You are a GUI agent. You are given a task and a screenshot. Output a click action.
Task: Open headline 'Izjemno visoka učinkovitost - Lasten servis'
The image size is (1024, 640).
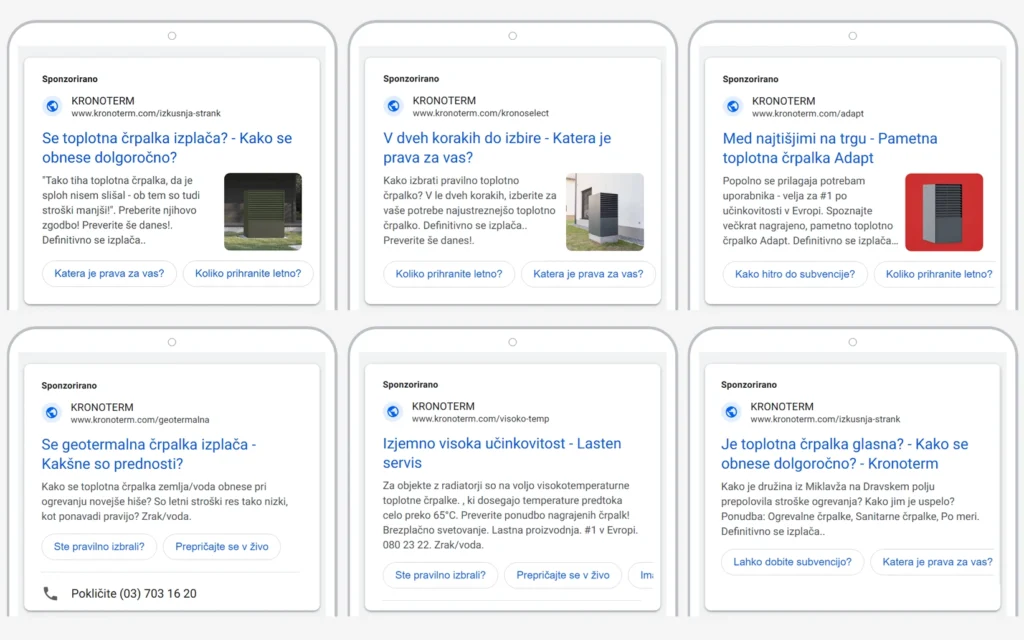pos(502,453)
